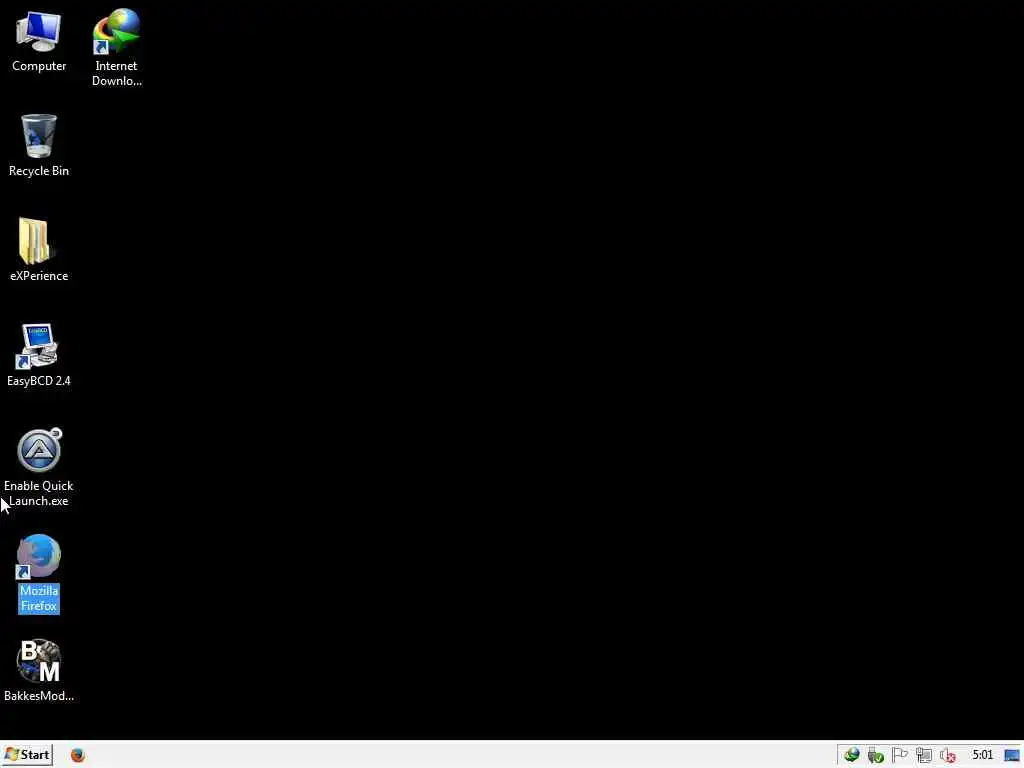Viewport: 1024px width, 768px height.
Task: Select the EasyBCD 2.4 shortcut
Action: [39, 355]
